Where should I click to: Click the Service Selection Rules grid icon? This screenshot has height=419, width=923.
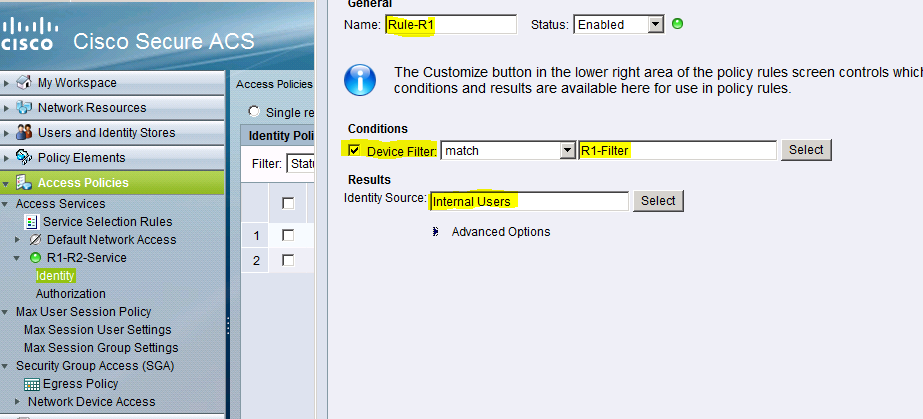coord(32,222)
